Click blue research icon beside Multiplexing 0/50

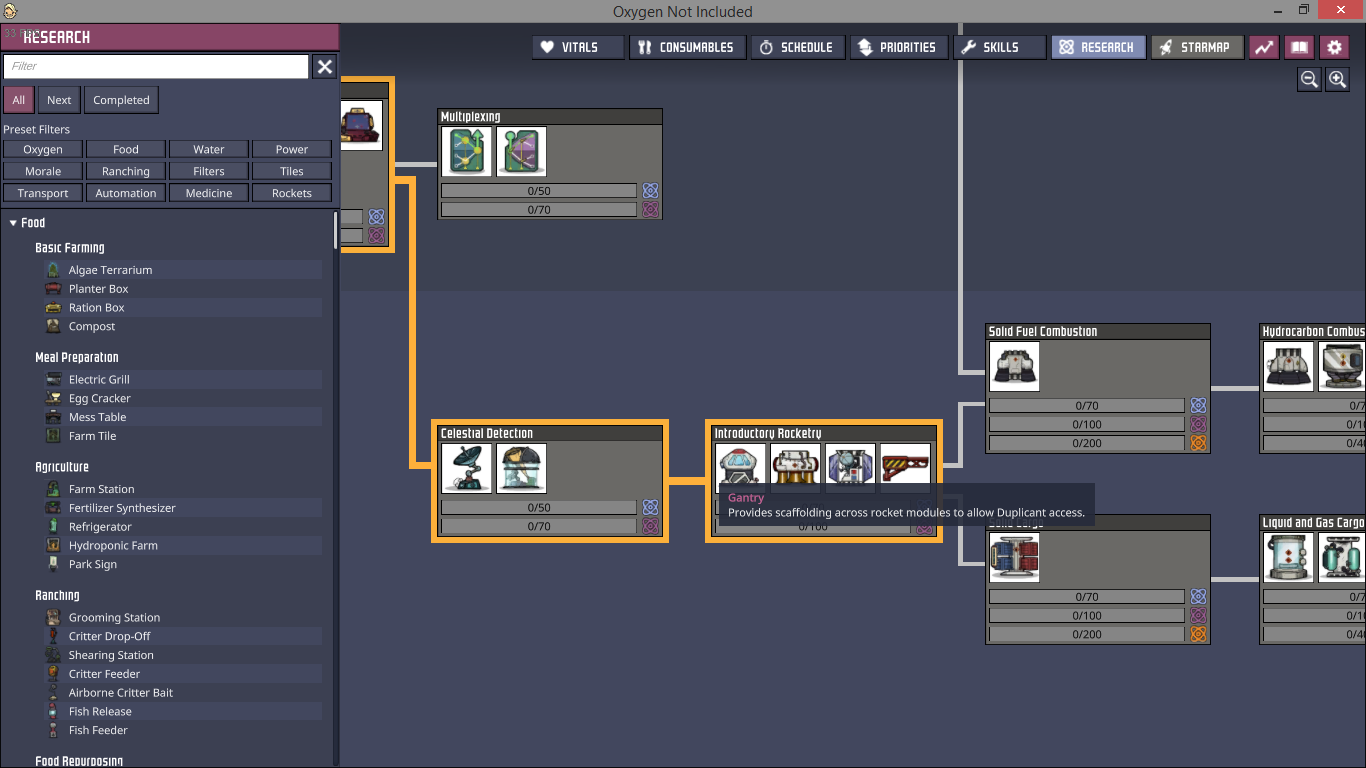click(x=651, y=191)
